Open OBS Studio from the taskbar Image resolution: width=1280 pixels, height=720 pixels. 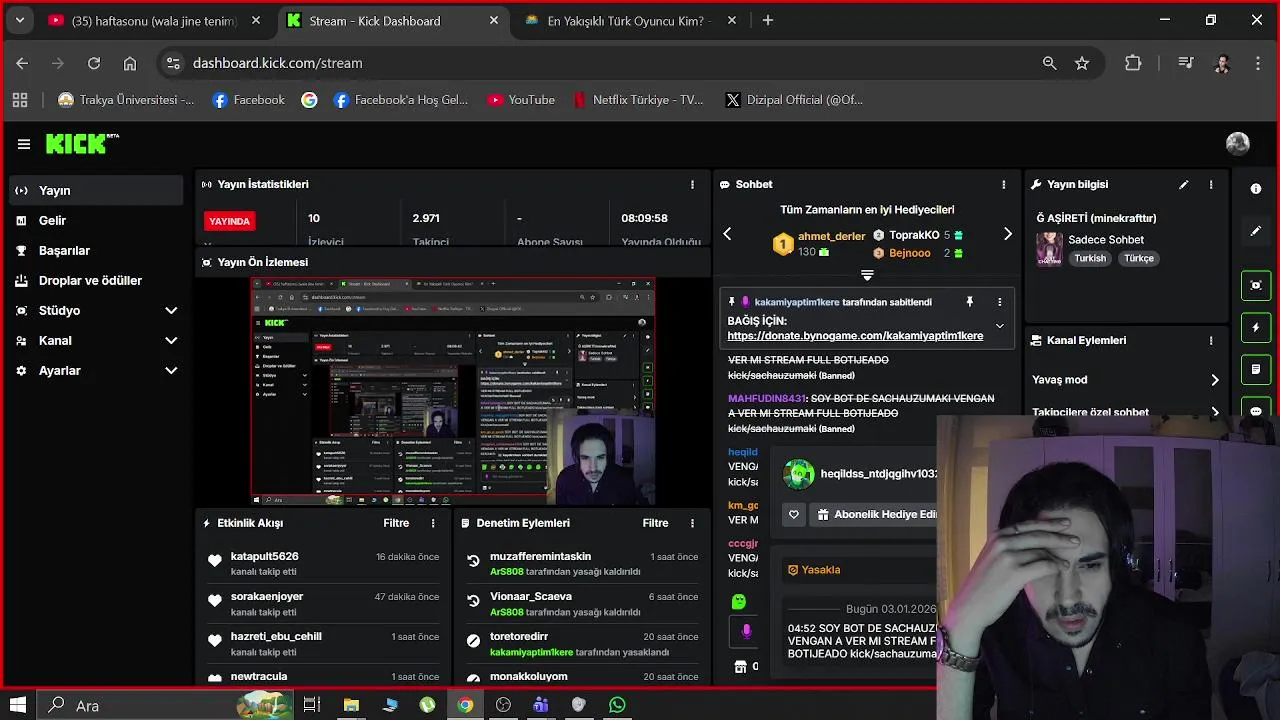[503, 705]
